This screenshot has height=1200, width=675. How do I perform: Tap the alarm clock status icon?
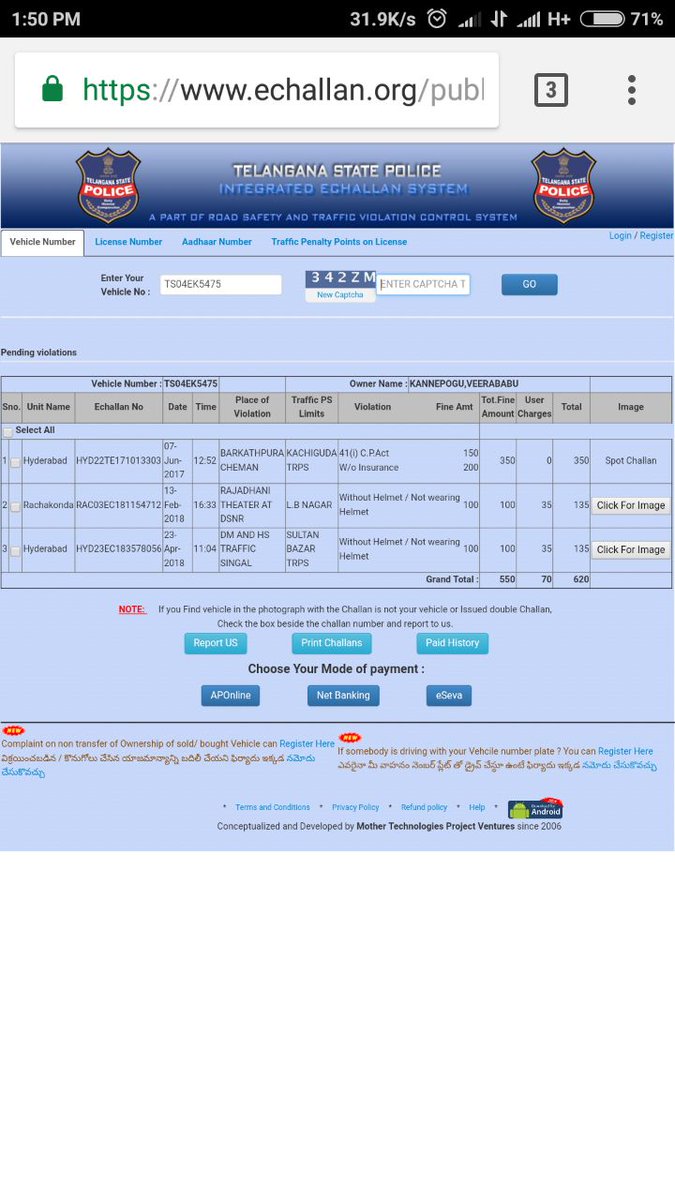click(437, 19)
